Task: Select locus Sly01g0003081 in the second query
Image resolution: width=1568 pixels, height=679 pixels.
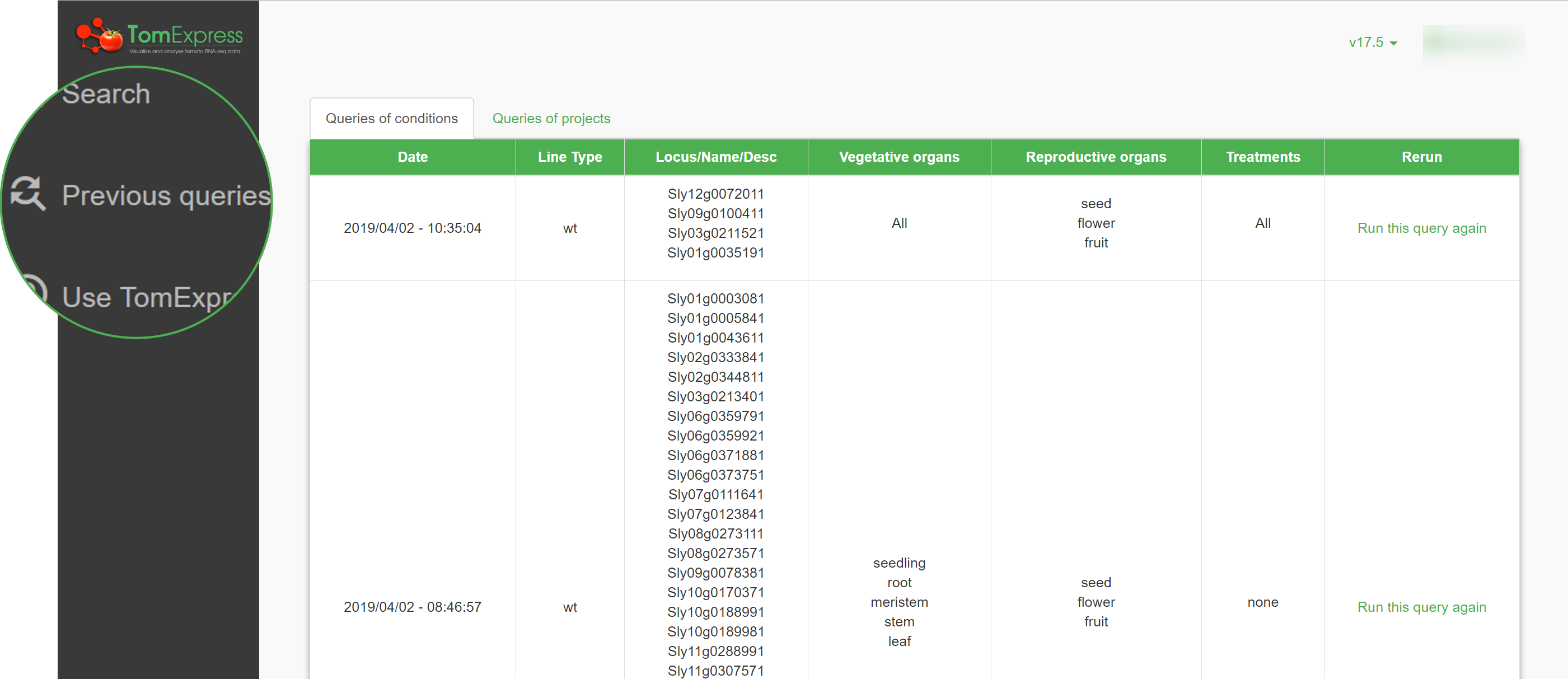Action: click(x=715, y=298)
